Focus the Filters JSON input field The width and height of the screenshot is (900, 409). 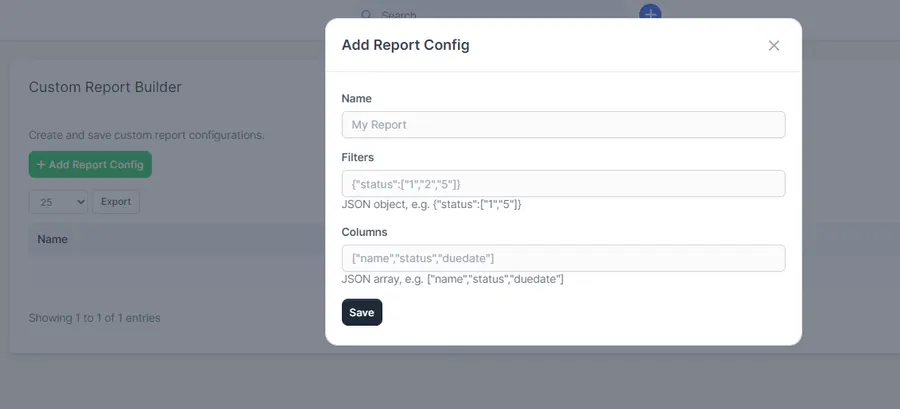[563, 184]
